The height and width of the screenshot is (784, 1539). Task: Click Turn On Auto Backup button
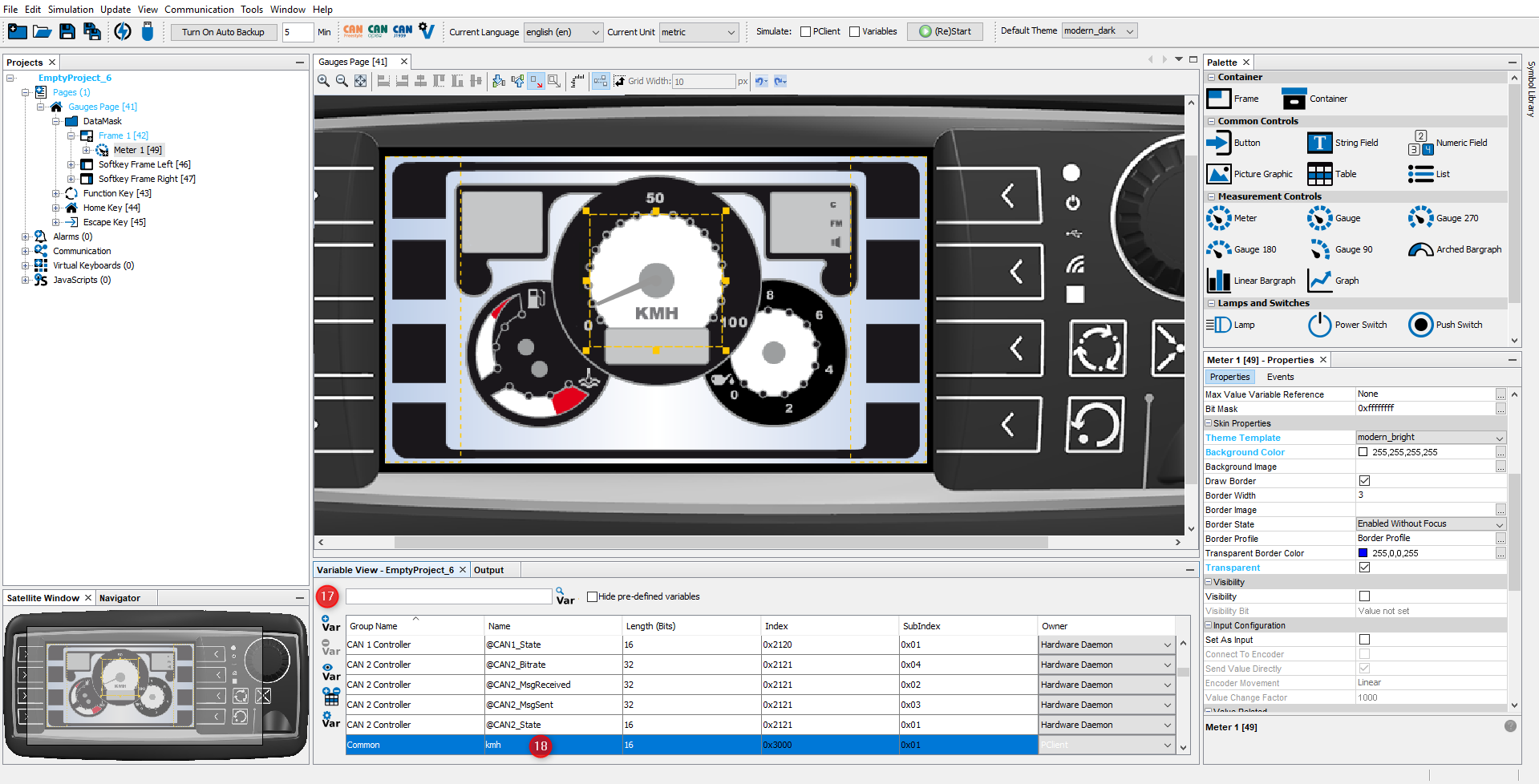(223, 32)
